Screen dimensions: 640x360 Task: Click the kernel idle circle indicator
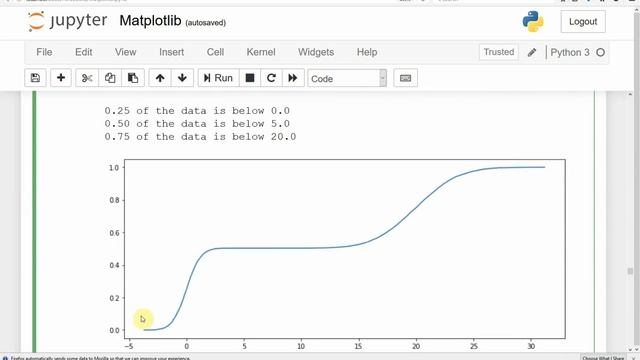pos(600,53)
